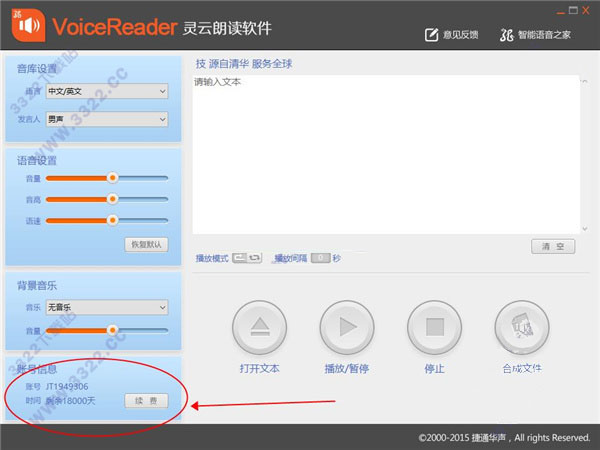Adjust the 背景音乐 volume slider
The width and height of the screenshot is (600, 450).
(x=107, y=330)
